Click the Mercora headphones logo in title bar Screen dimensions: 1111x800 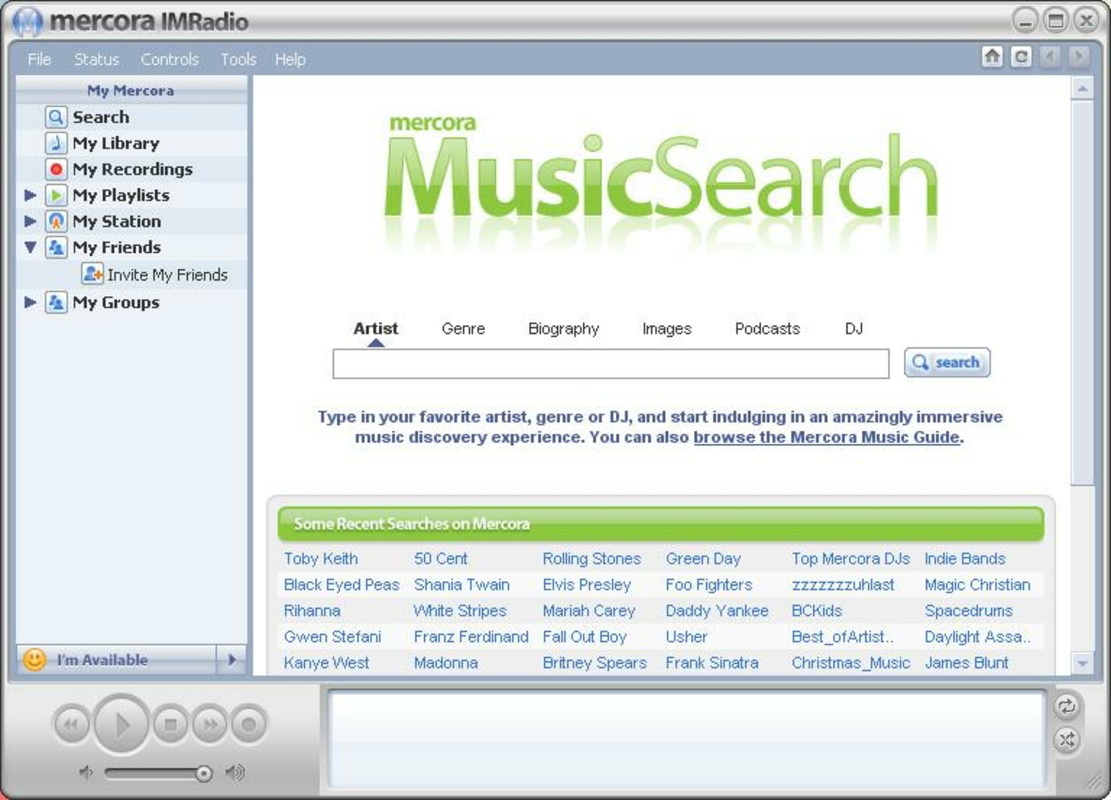pos(27,22)
